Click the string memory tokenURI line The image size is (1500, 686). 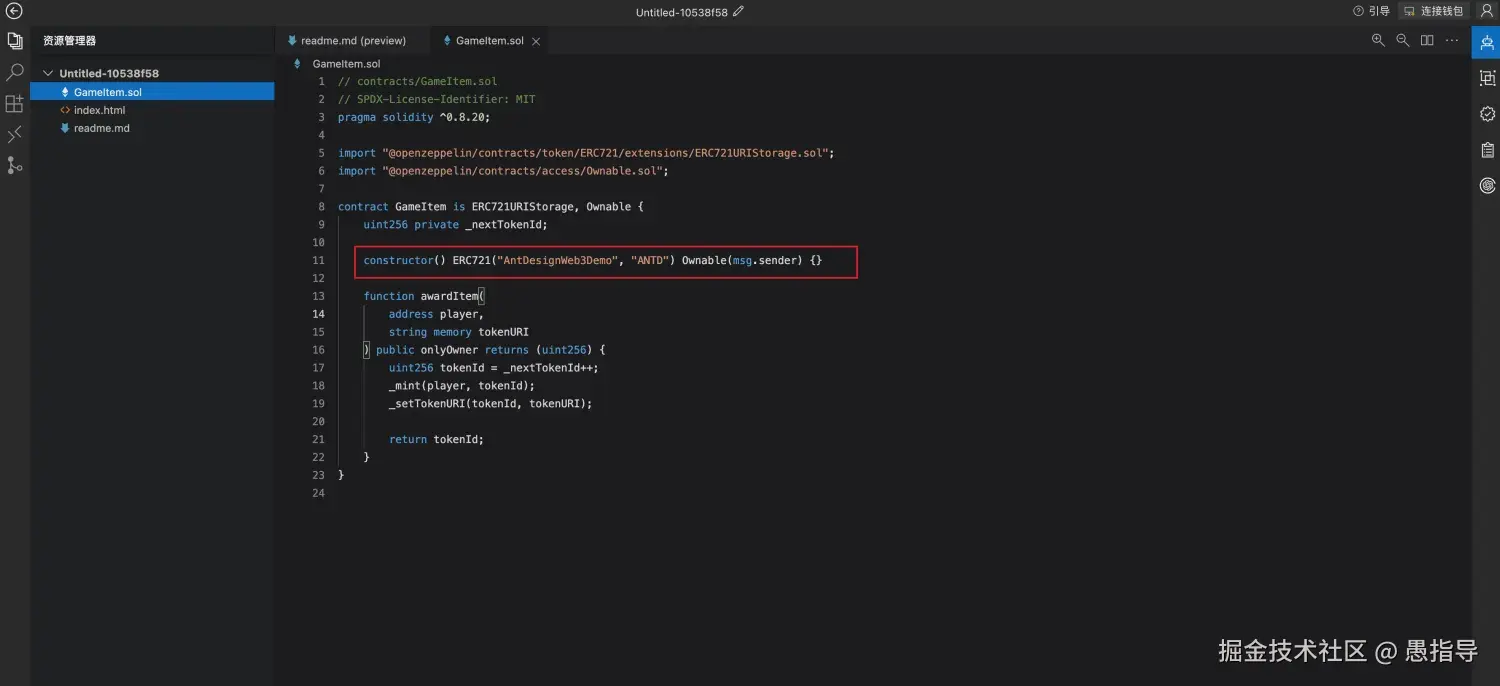tap(458, 332)
